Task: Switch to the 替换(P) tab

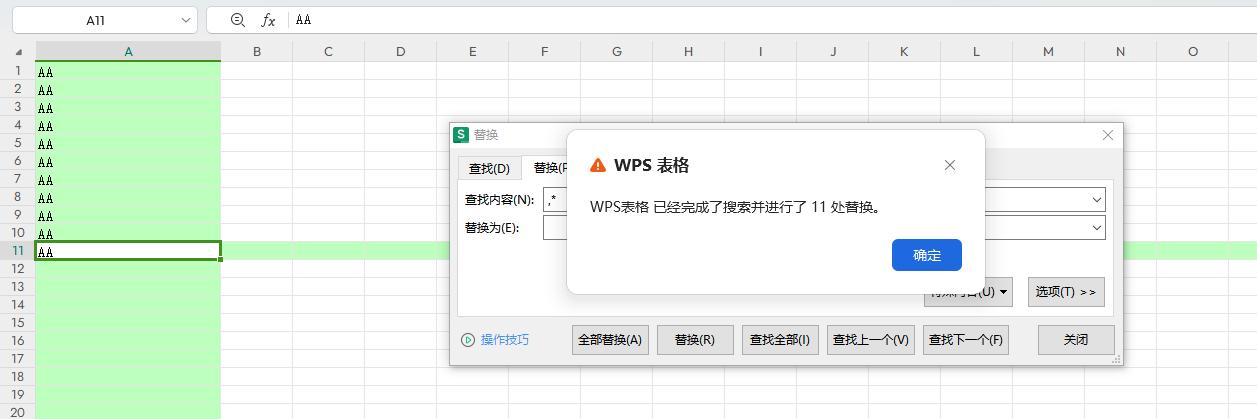Action: (547, 168)
